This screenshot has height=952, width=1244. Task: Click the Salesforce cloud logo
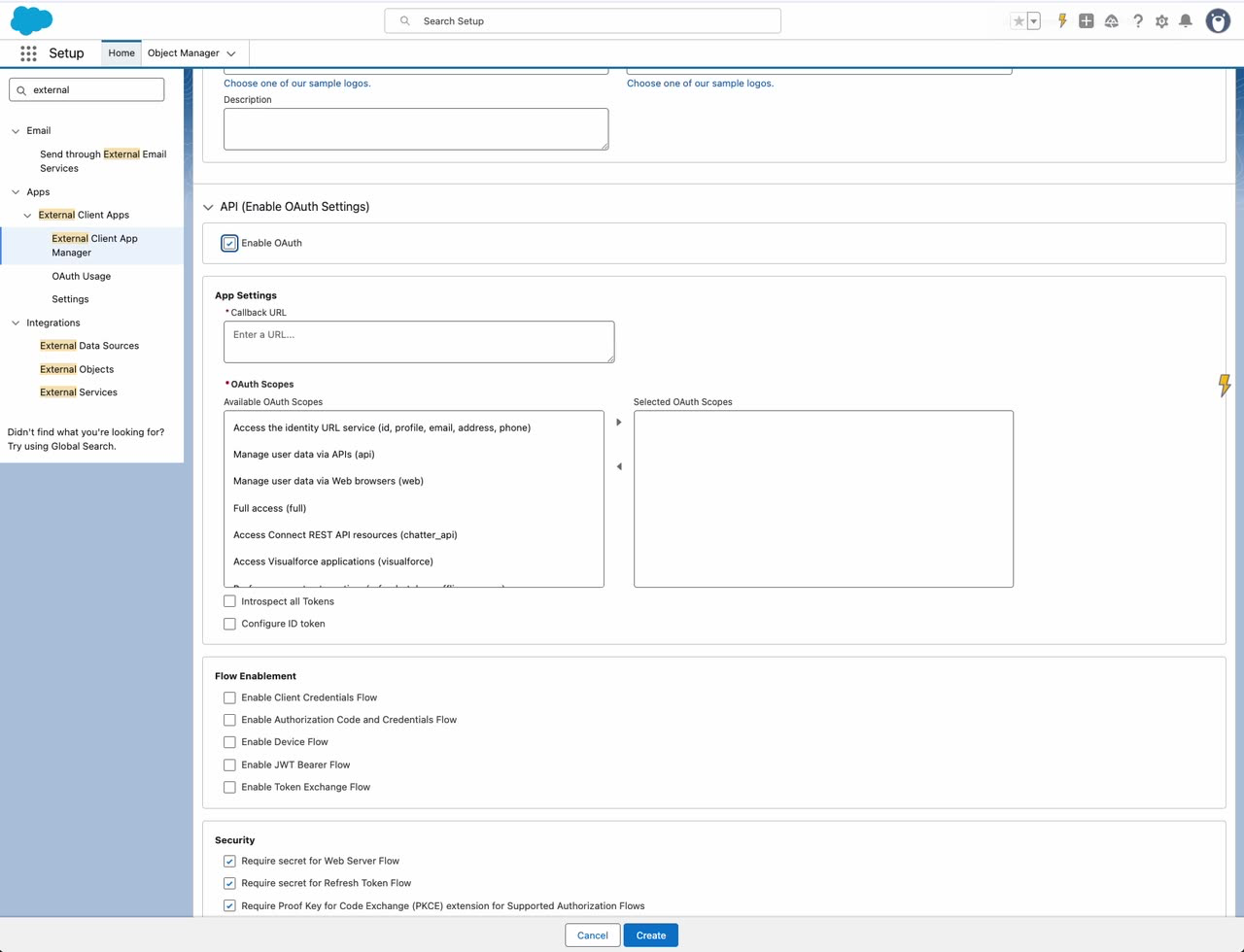pyautogui.click(x=31, y=20)
